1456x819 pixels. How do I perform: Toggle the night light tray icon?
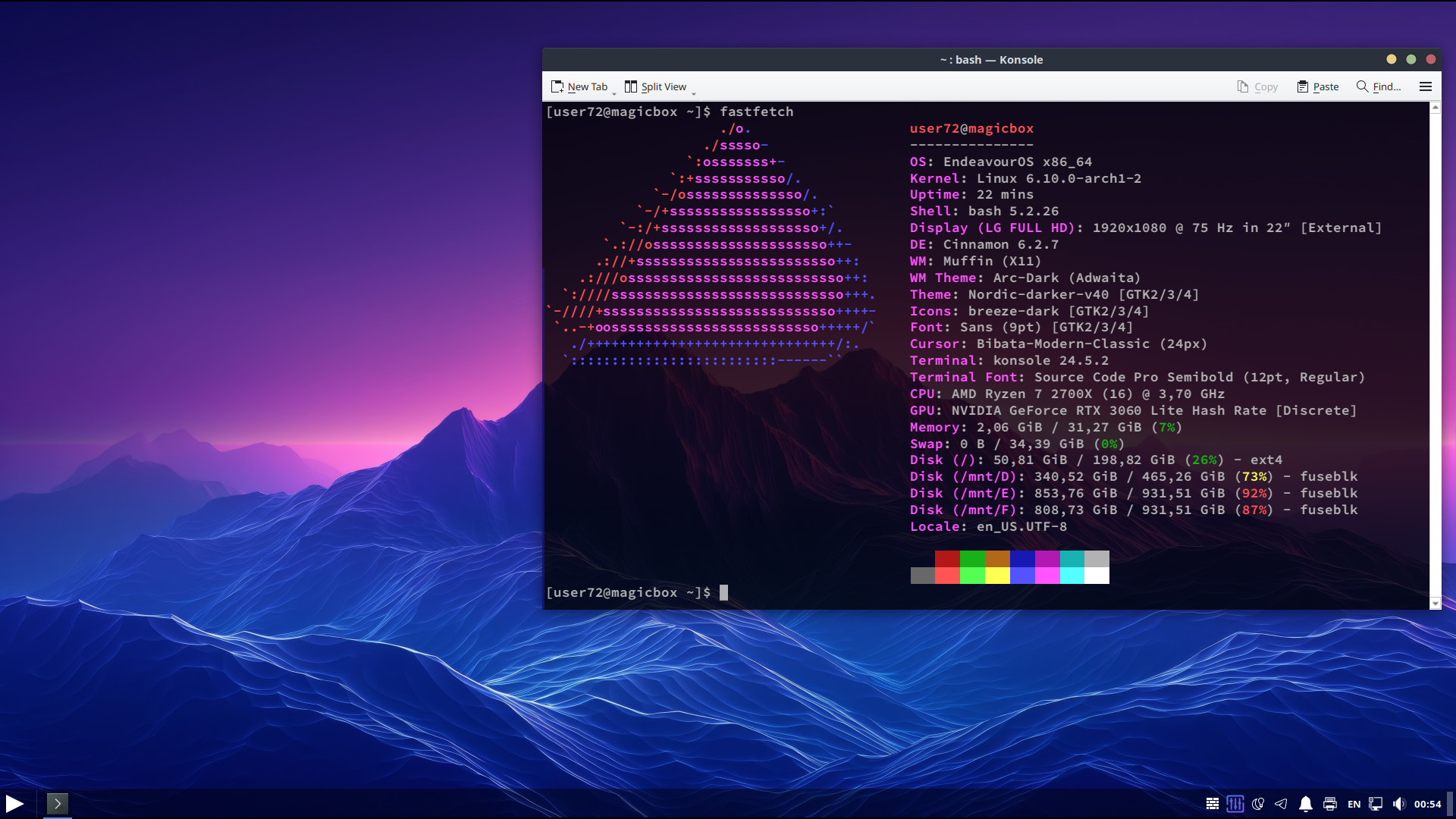pos(1258,804)
